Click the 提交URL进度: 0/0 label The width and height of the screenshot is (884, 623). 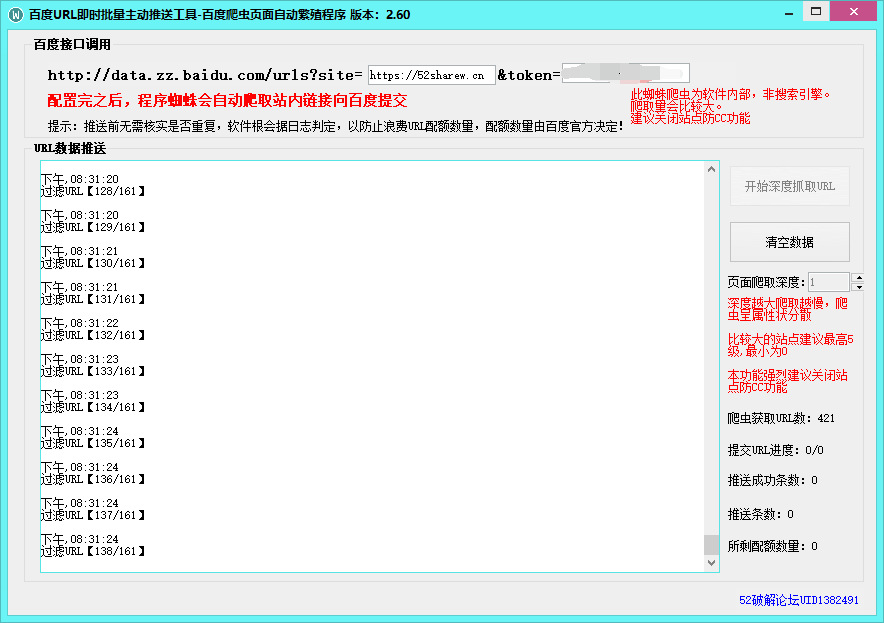[x=775, y=450]
